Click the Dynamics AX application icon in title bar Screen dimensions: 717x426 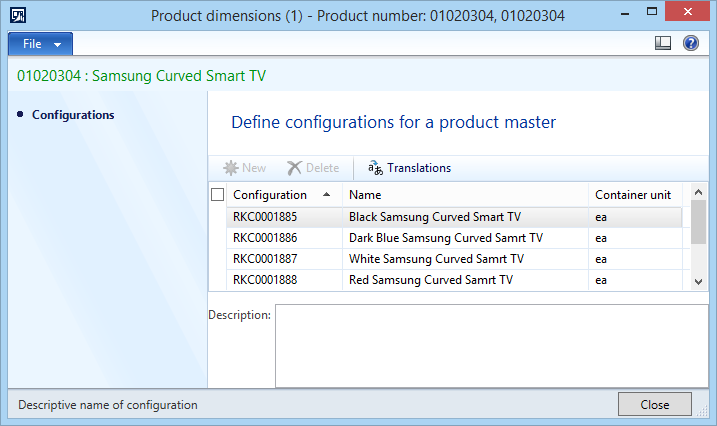point(18,16)
